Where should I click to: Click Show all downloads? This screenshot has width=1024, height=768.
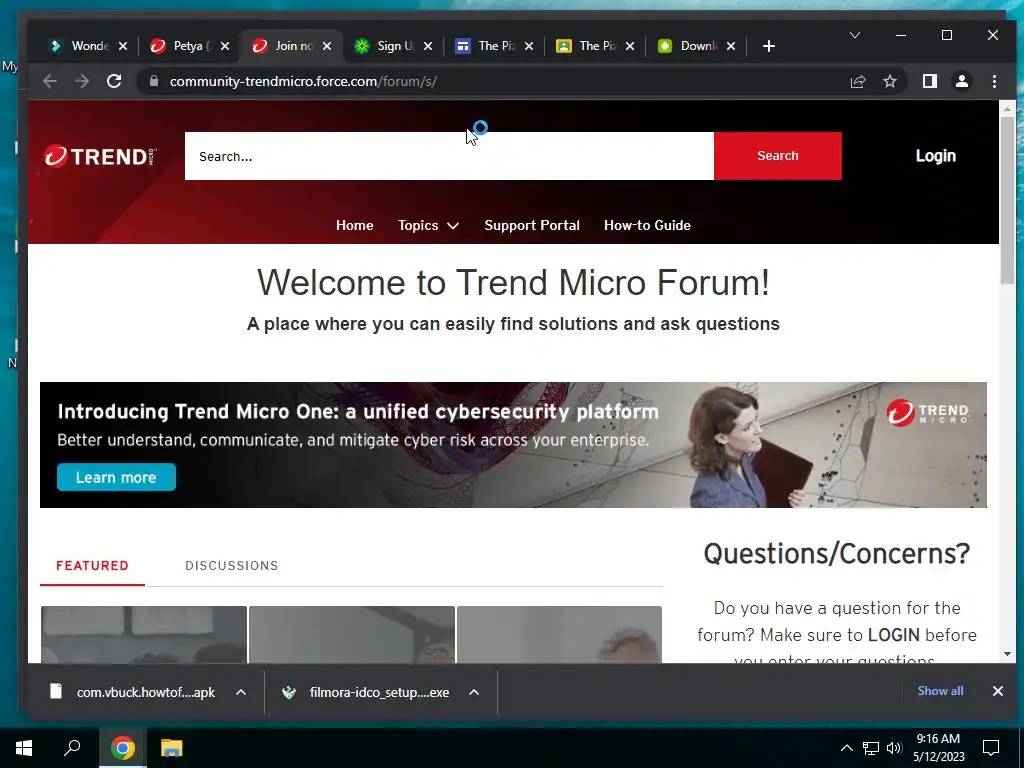point(940,691)
